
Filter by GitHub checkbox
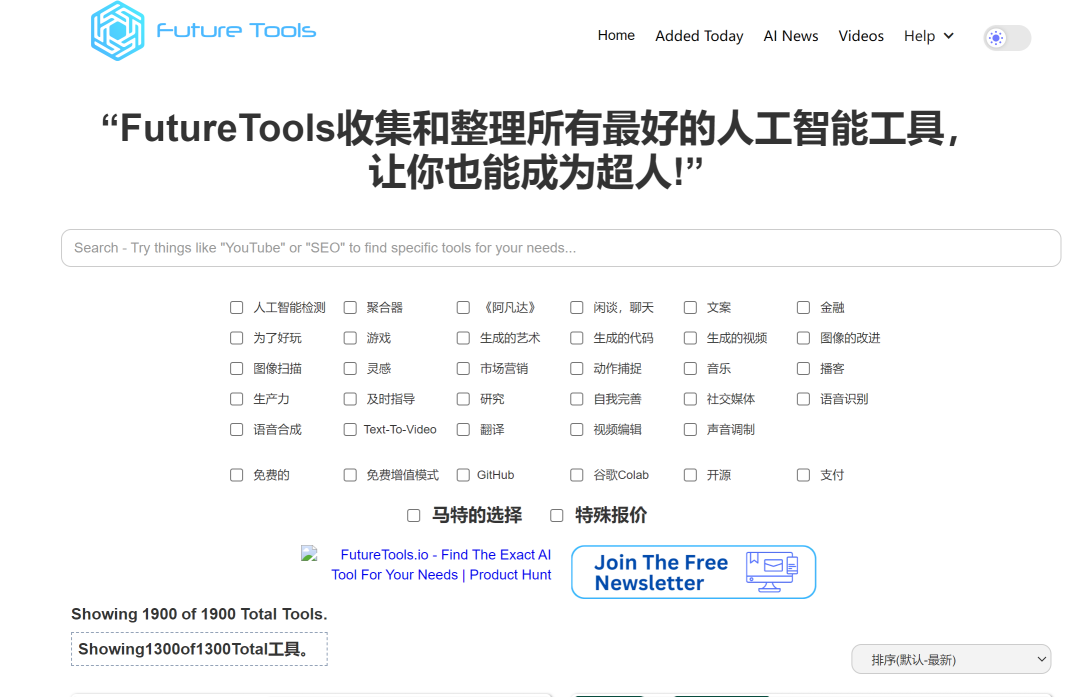[x=463, y=475]
